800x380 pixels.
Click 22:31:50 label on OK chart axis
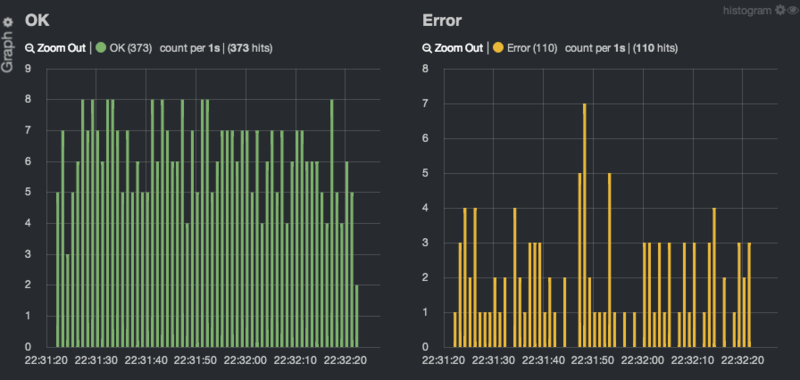pos(195,360)
